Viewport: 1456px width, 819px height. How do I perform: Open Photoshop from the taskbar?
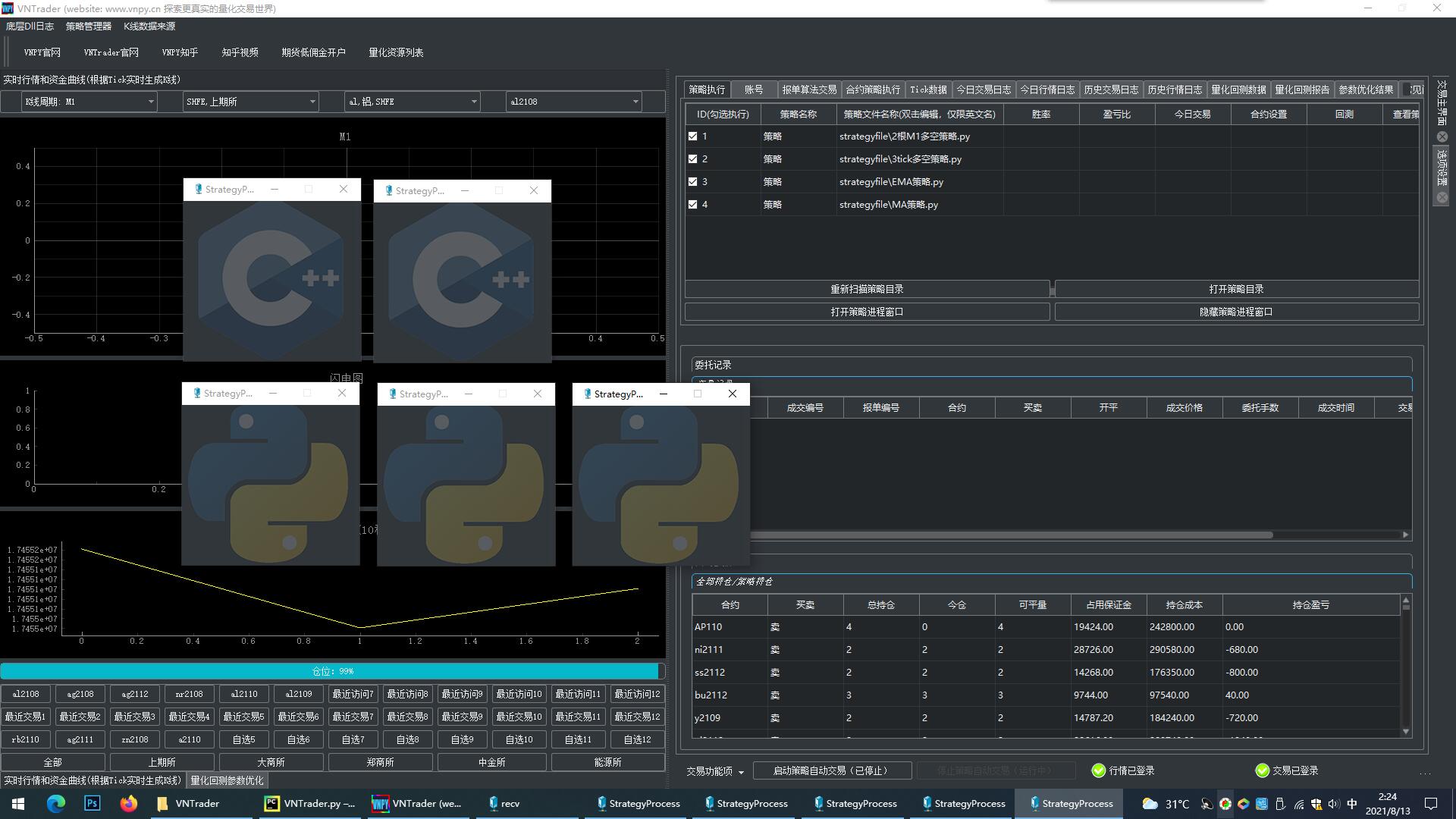[x=92, y=803]
